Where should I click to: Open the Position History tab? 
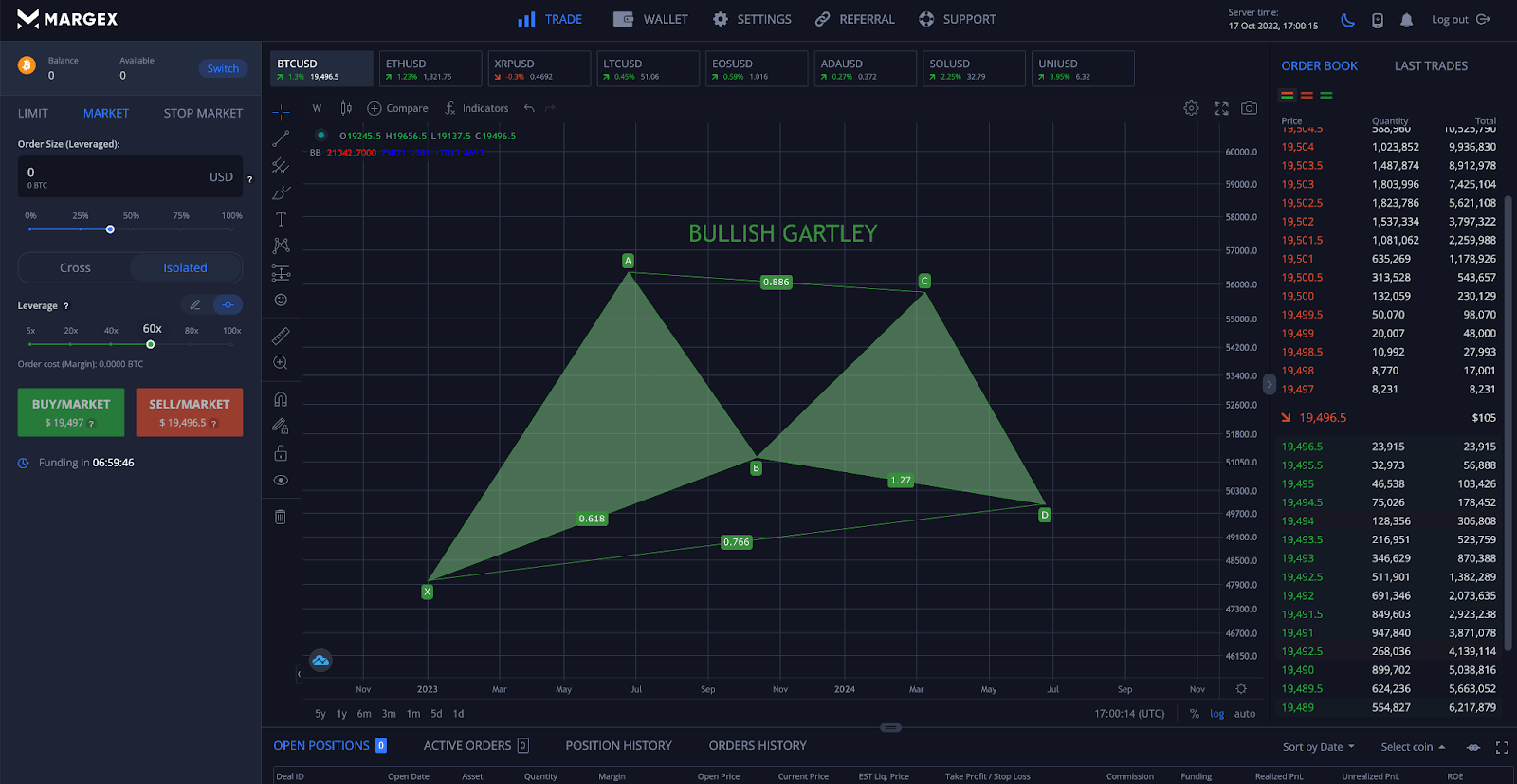click(x=618, y=746)
